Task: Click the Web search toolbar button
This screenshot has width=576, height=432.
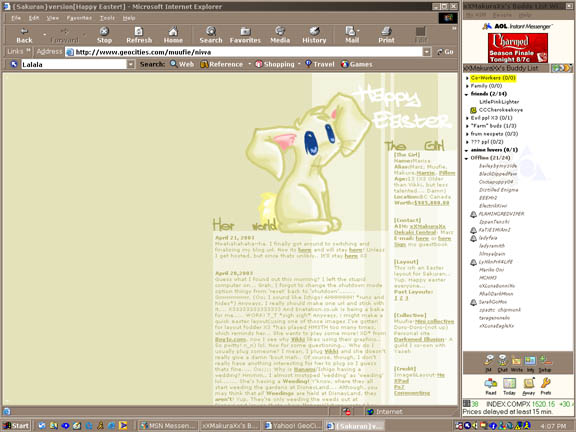Action: pyautogui.click(x=182, y=64)
